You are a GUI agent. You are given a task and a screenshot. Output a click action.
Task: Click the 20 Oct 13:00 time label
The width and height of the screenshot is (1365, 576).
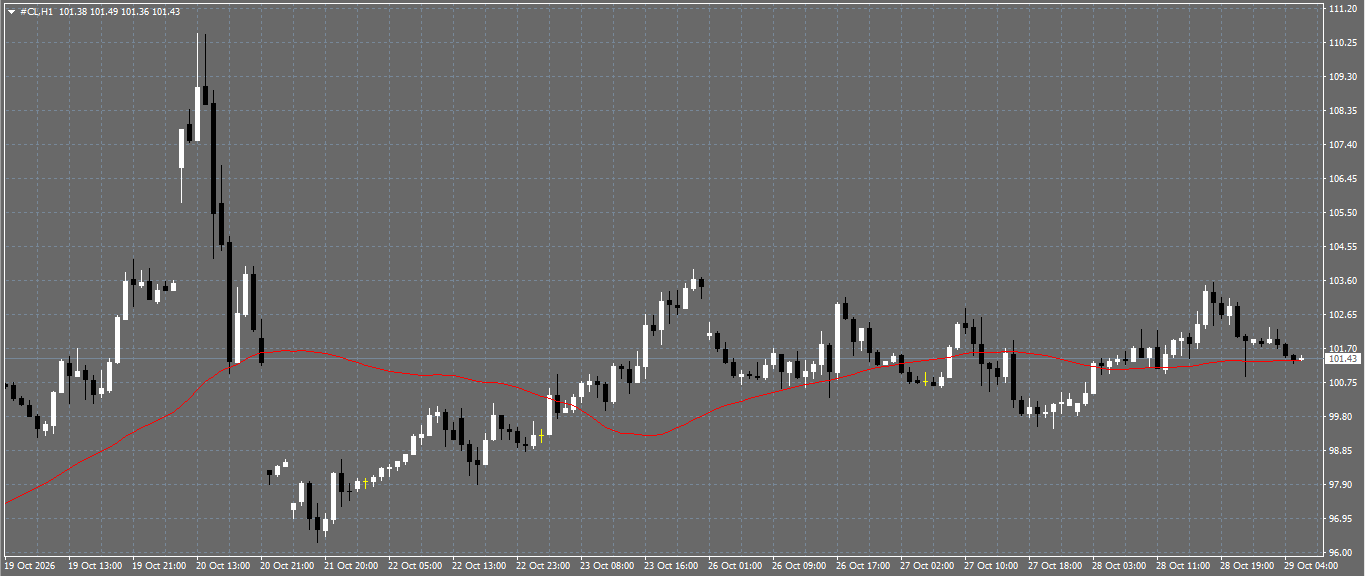point(224,566)
